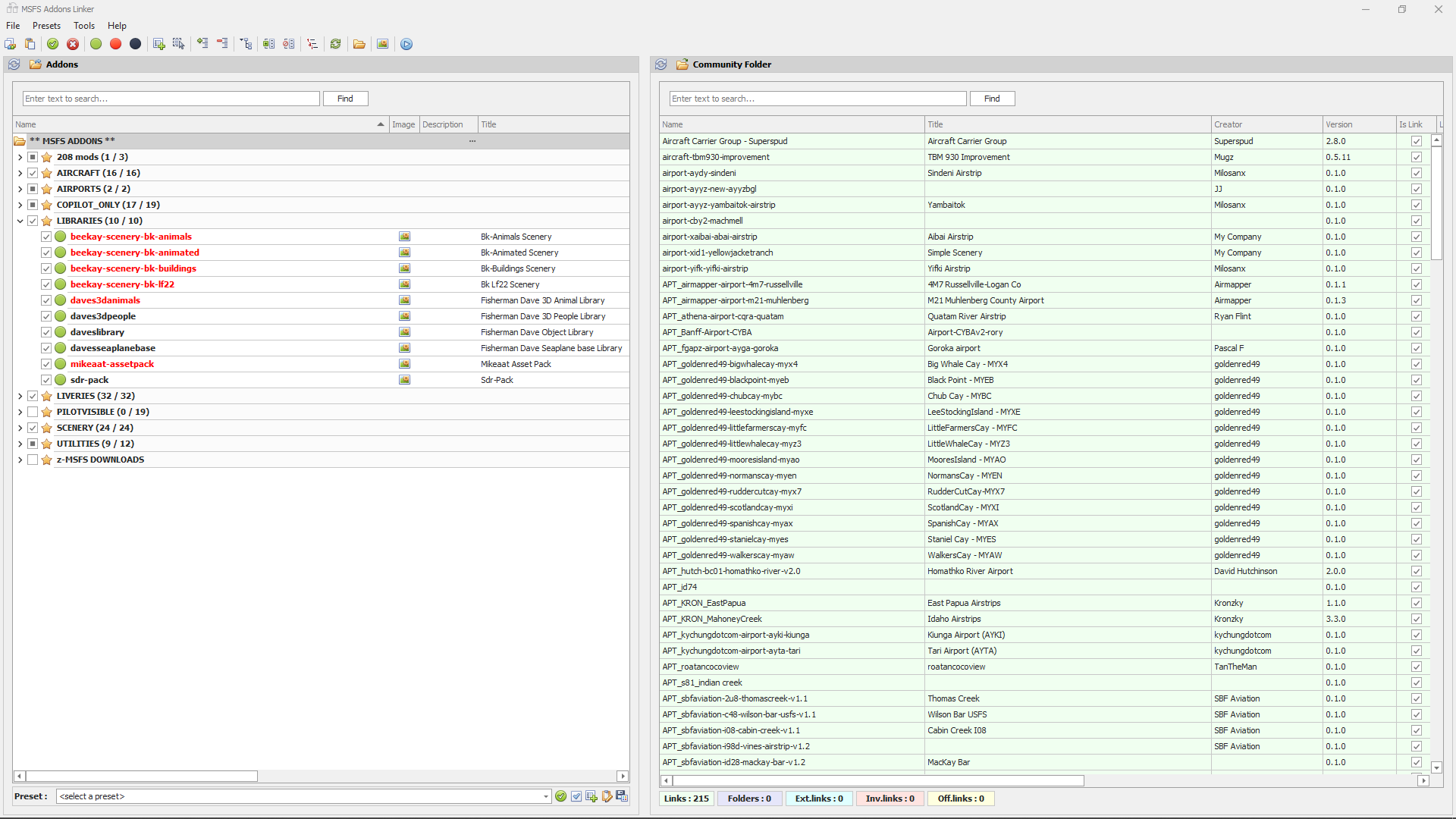Click image icon in daveslibrary row
Screen dimensions: 1456x819
(404, 332)
